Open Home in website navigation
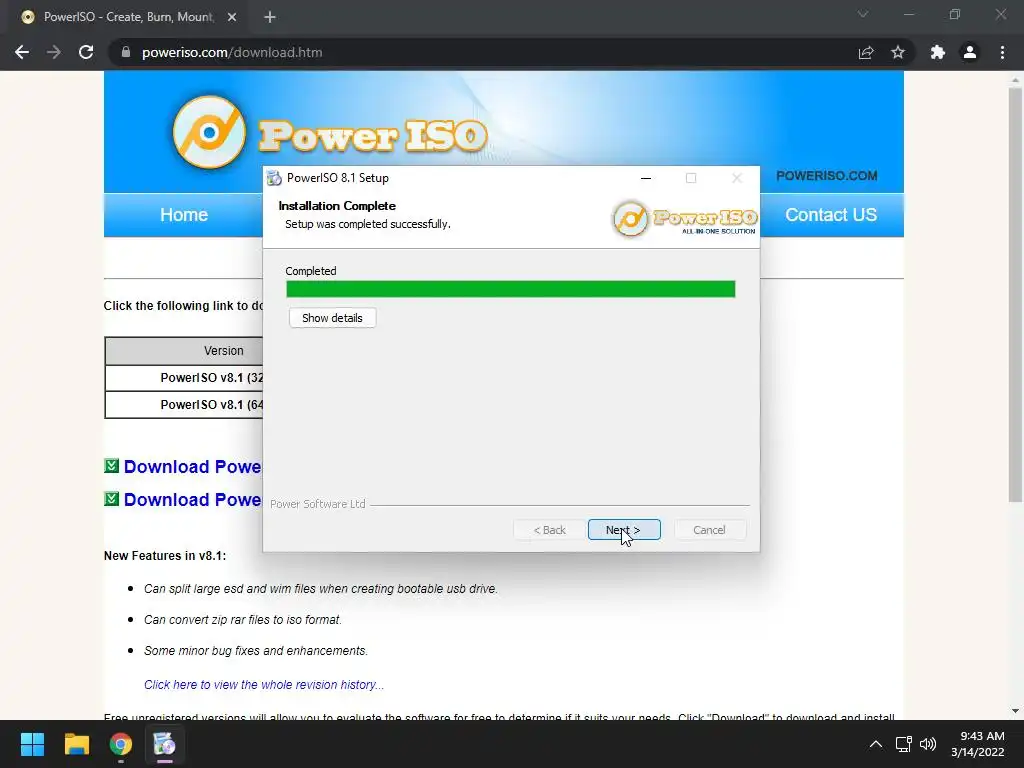The image size is (1024, 768). (184, 215)
